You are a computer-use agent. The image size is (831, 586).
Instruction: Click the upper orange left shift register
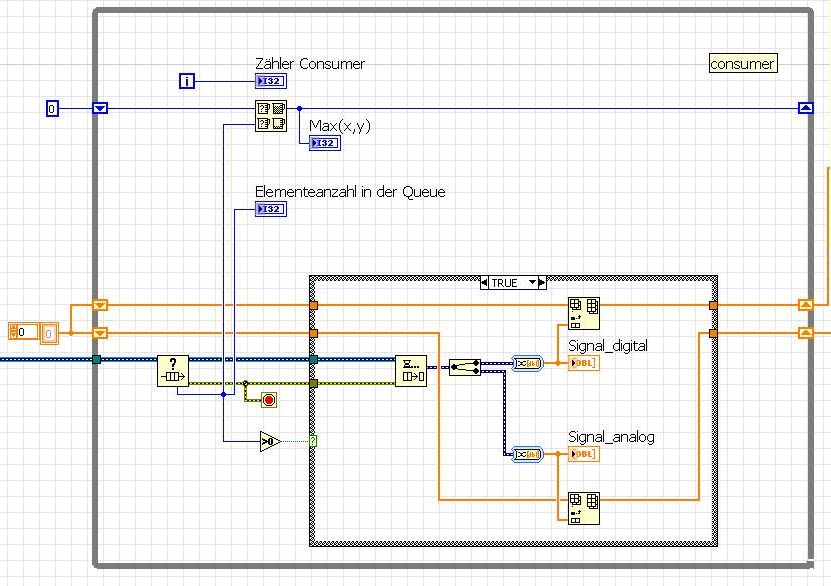[x=100, y=305]
